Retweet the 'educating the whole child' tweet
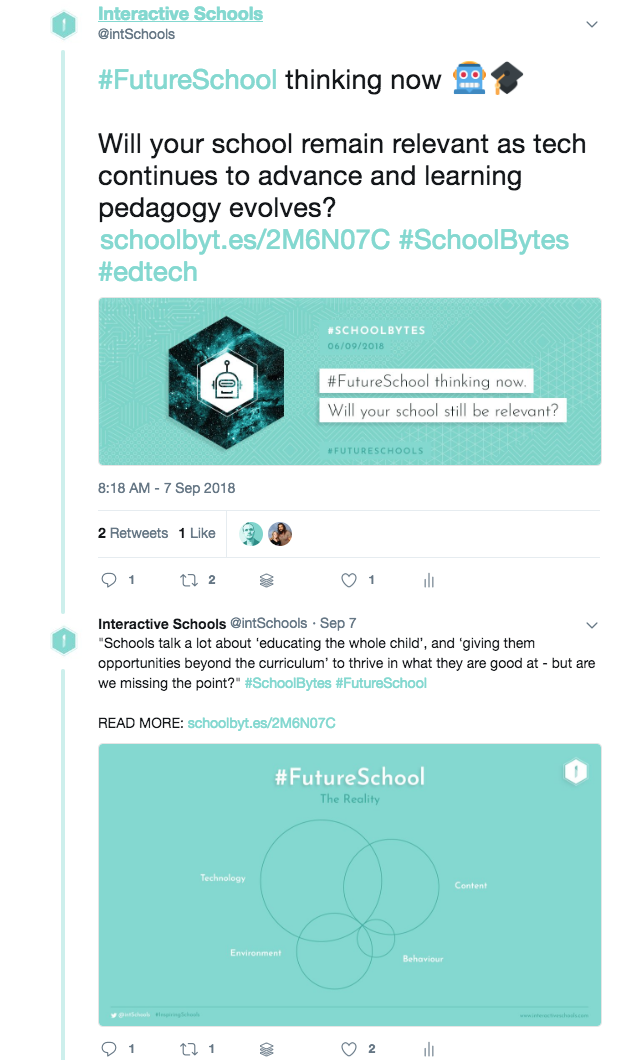 (x=188, y=1049)
